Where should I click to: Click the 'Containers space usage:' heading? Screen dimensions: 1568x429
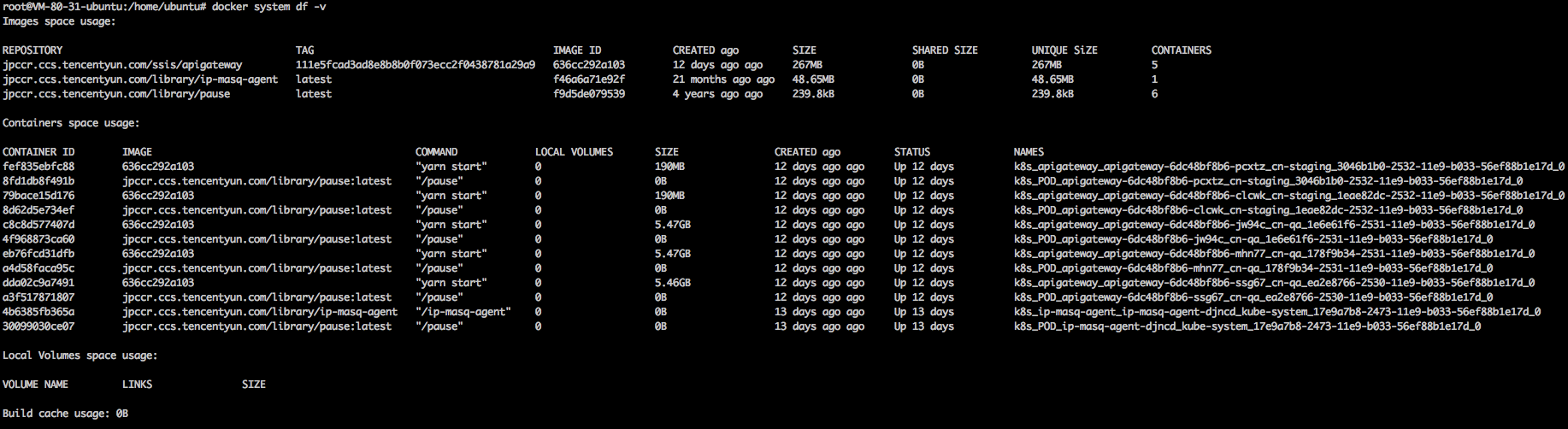(x=71, y=123)
